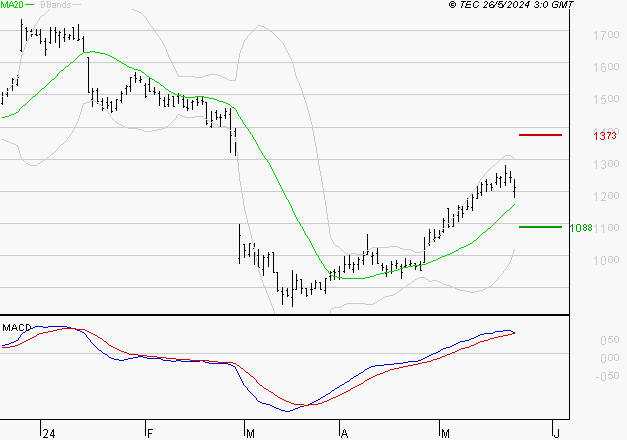Click the TEC 26/5/2024 timestamp text
627x440 pixels.
click(511, 5)
